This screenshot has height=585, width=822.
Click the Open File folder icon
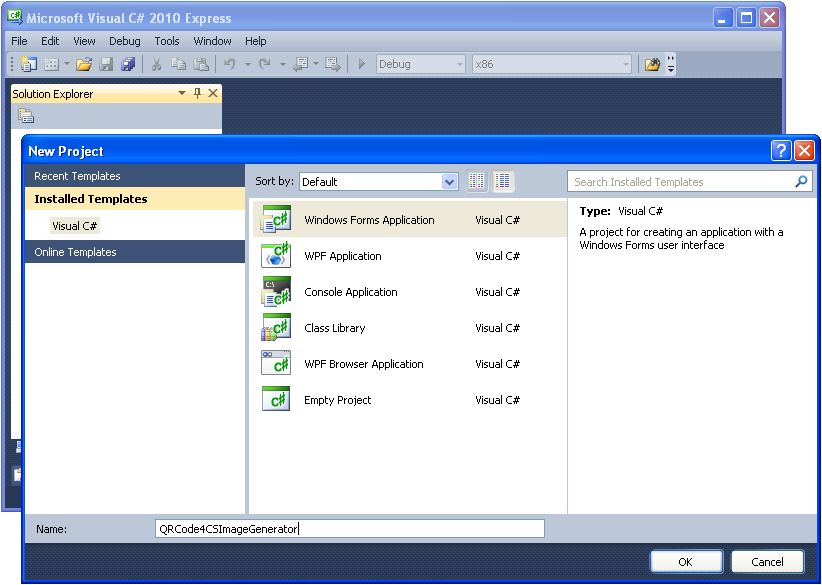[84, 64]
